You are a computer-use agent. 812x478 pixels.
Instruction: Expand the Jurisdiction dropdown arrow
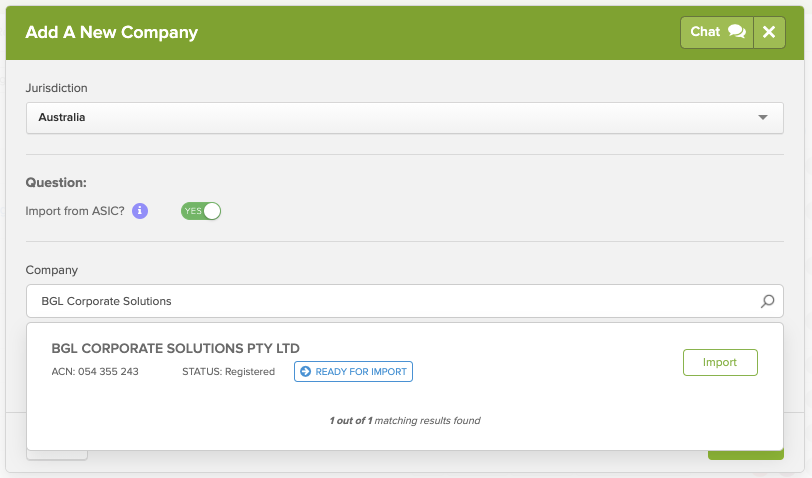coord(763,118)
